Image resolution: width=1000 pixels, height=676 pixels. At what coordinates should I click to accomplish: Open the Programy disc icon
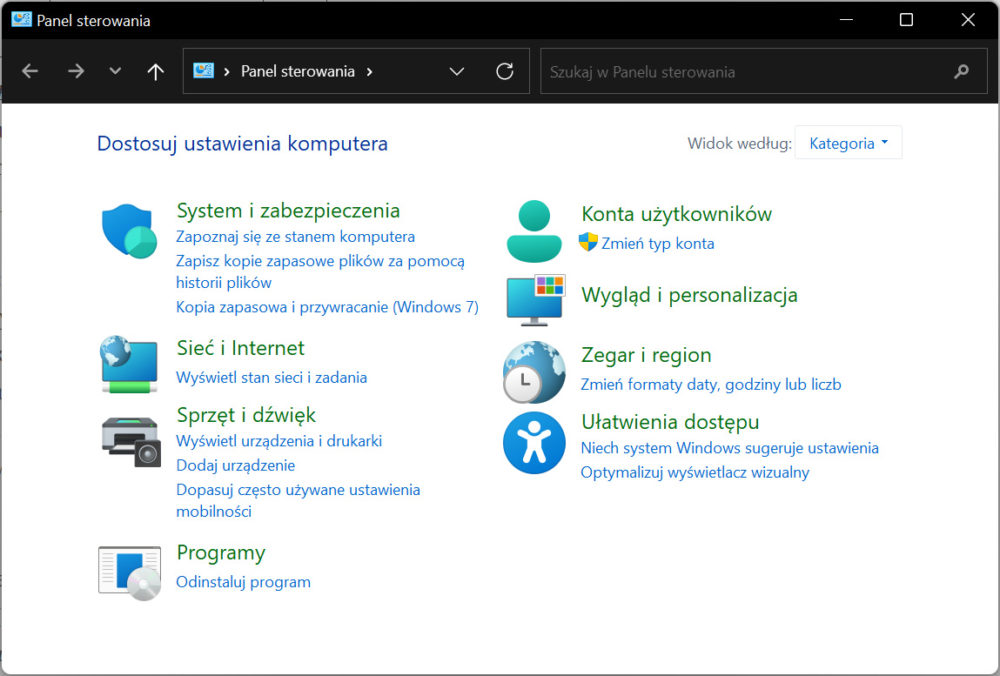[x=129, y=573]
